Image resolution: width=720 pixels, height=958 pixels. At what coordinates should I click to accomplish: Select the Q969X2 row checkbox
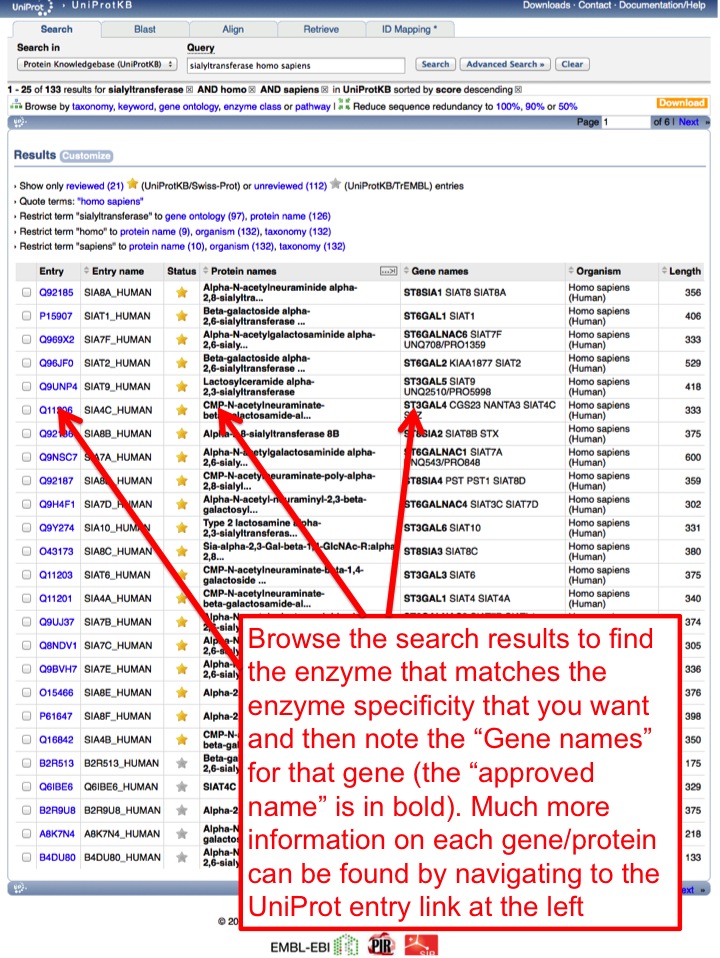click(26, 340)
